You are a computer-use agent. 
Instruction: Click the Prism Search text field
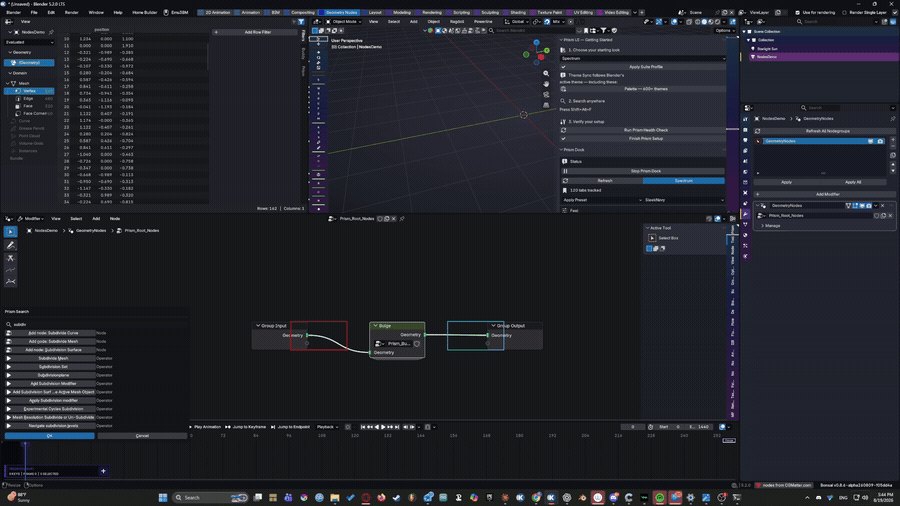coord(96,325)
